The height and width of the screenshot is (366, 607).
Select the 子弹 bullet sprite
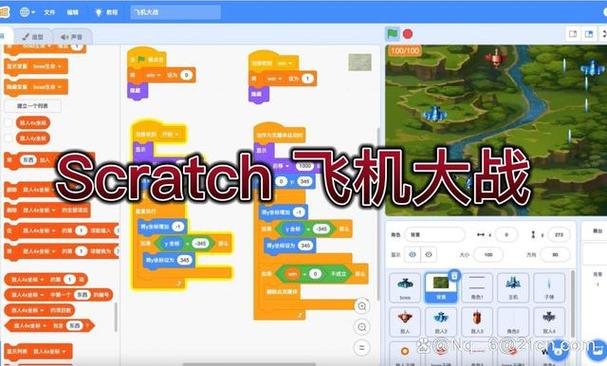[549, 287]
